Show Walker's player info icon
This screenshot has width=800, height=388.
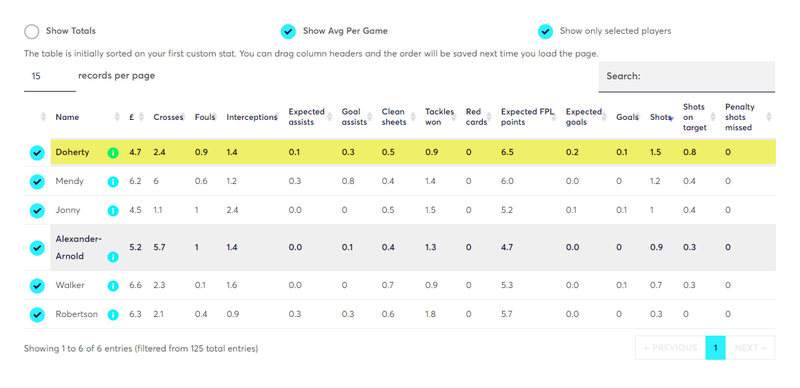[113, 286]
